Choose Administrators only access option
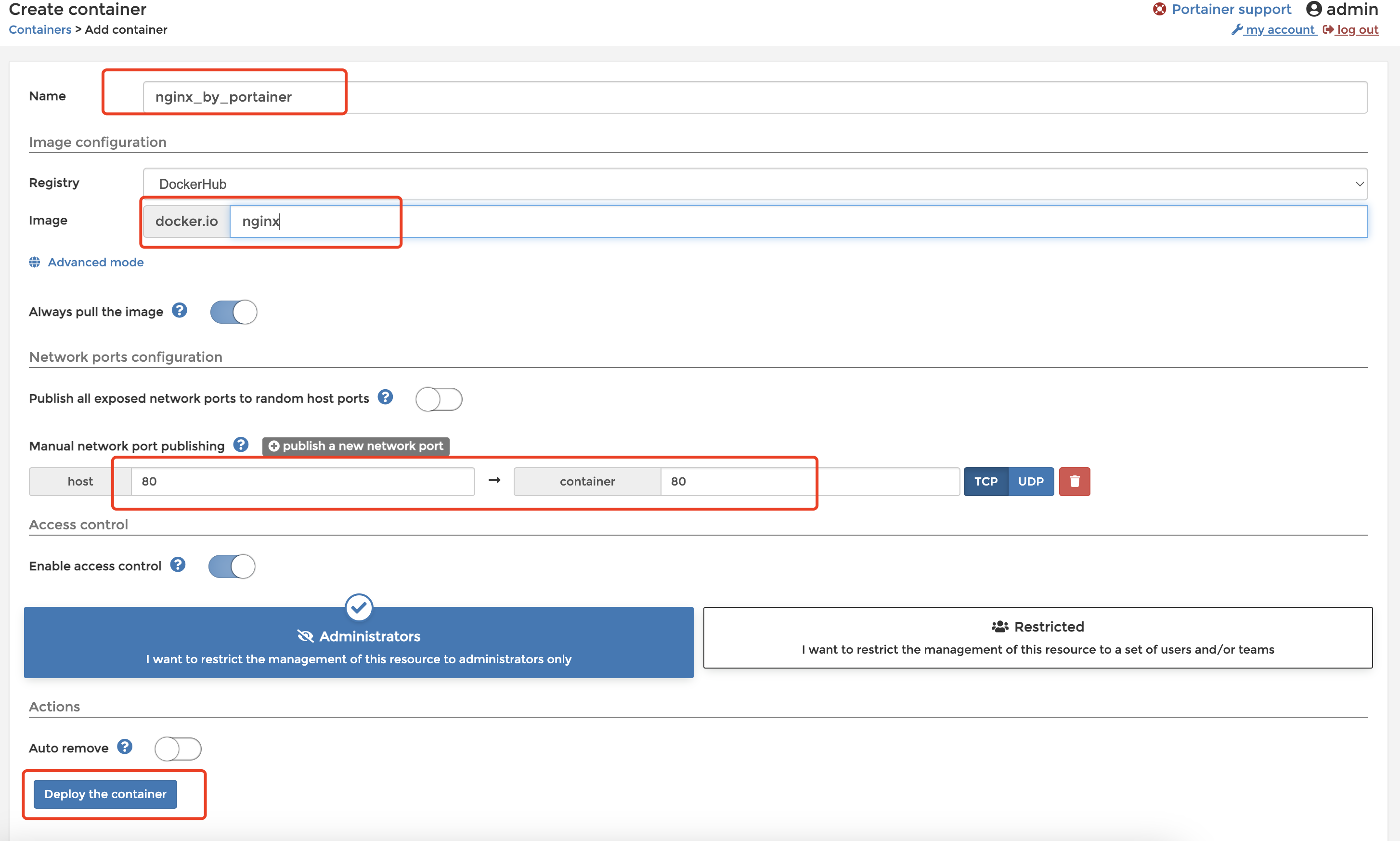 click(x=359, y=643)
